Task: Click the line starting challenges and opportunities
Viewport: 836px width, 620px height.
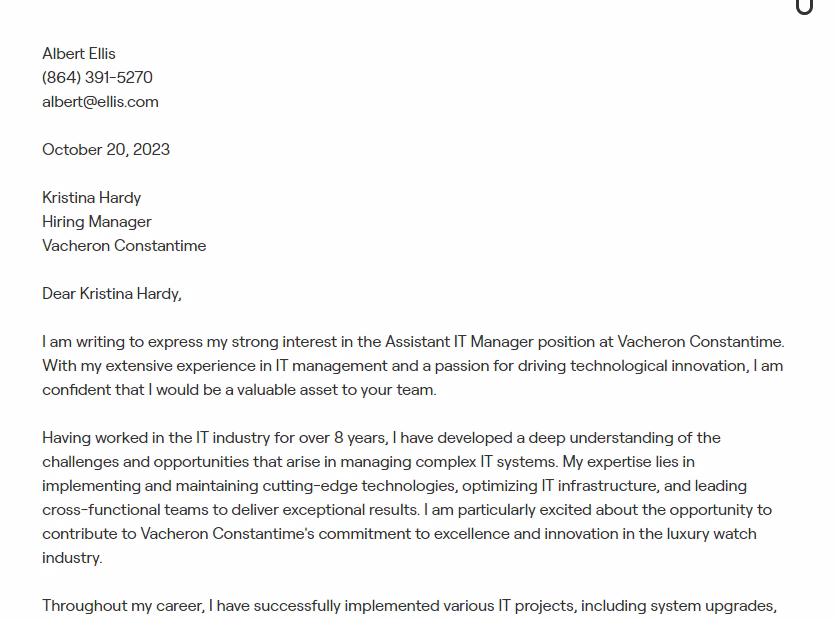Action: 368,462
